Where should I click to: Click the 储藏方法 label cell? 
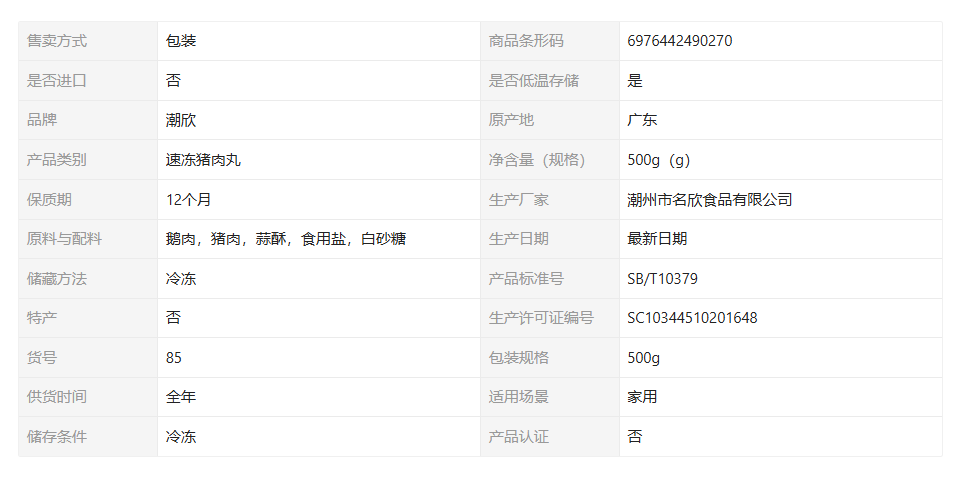coord(88,279)
